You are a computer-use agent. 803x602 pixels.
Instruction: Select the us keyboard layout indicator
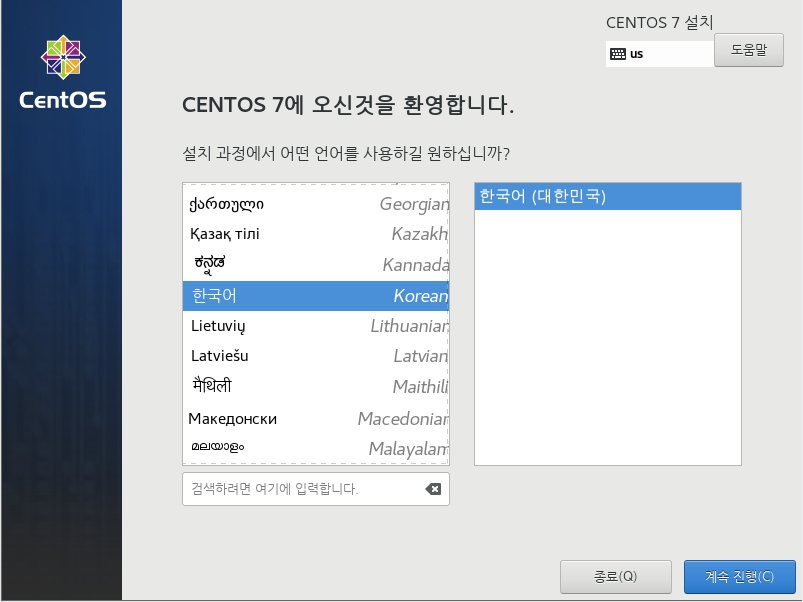pyautogui.click(x=660, y=54)
